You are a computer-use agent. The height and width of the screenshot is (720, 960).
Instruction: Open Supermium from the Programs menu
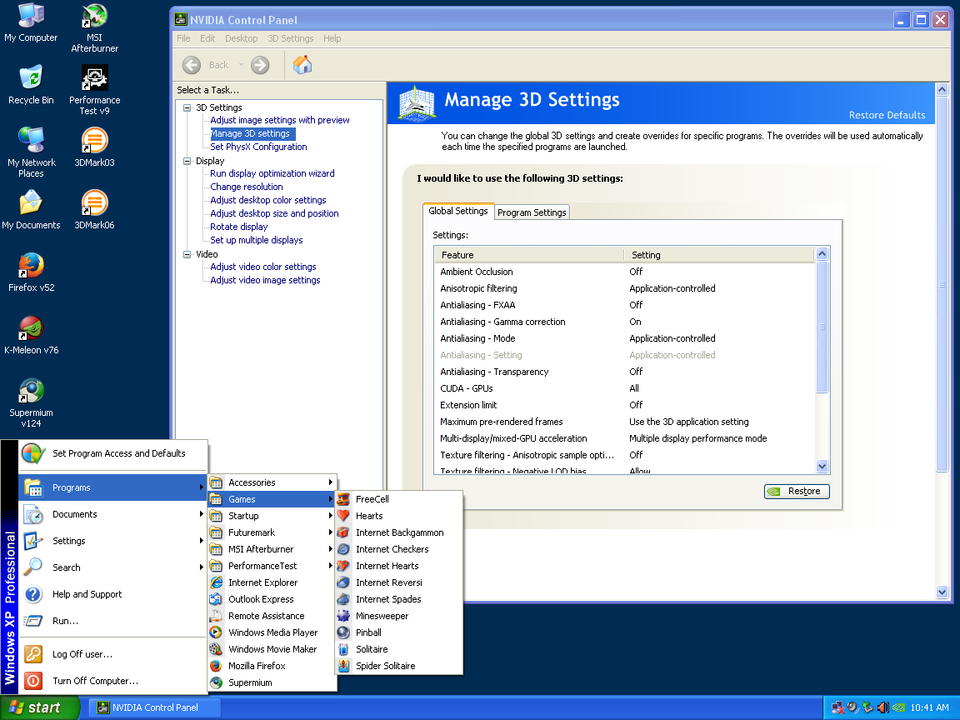pyautogui.click(x=249, y=682)
